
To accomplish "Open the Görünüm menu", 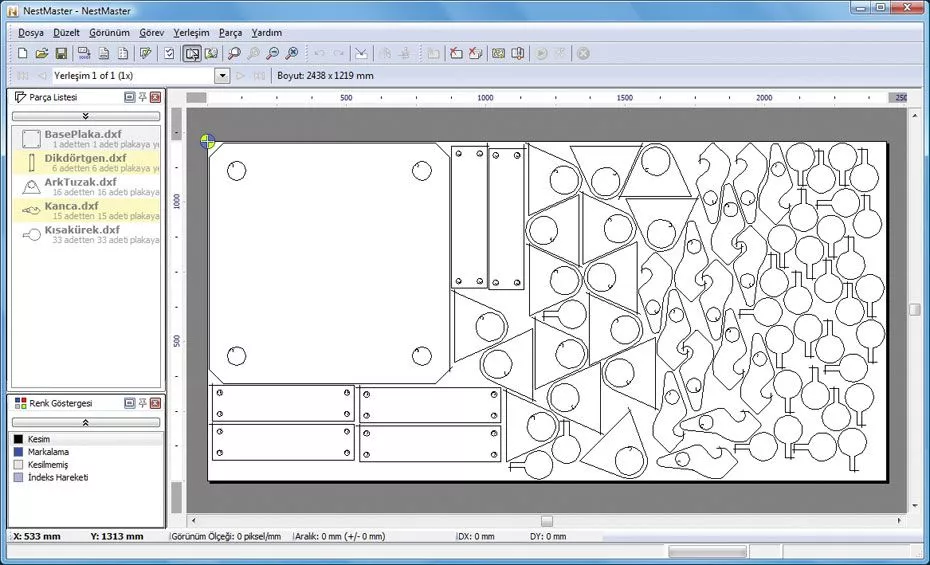I will click(x=109, y=33).
